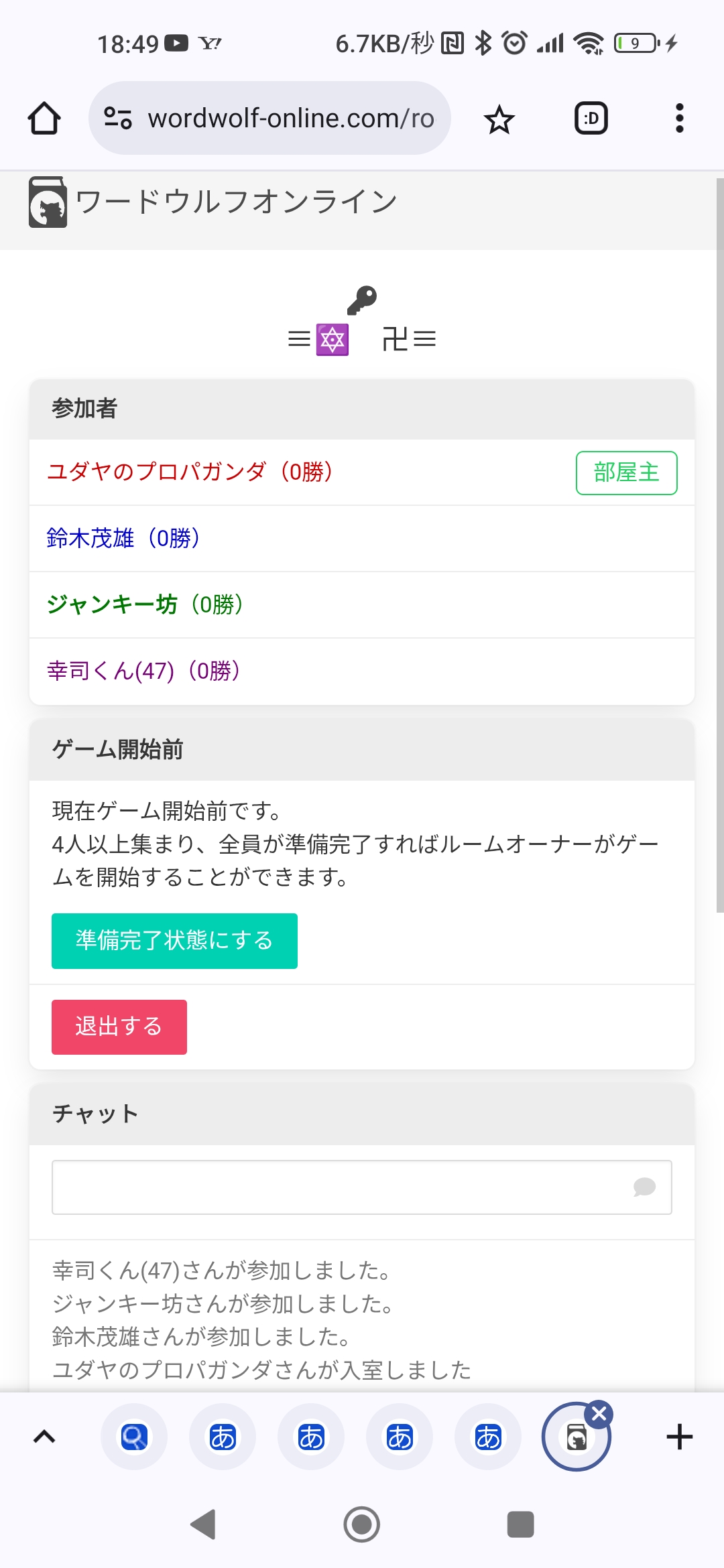Select the 部屋主 badge
This screenshot has height=1568, width=724.
(x=627, y=473)
